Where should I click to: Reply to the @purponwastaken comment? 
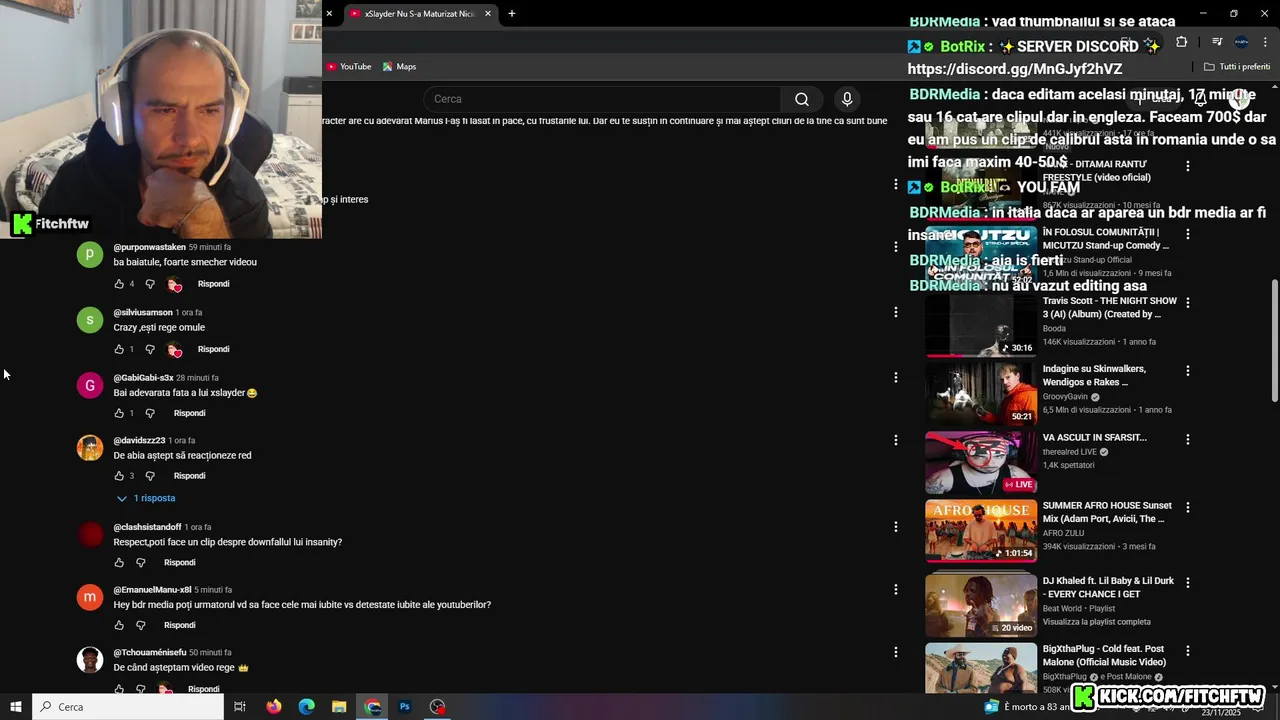(213, 284)
